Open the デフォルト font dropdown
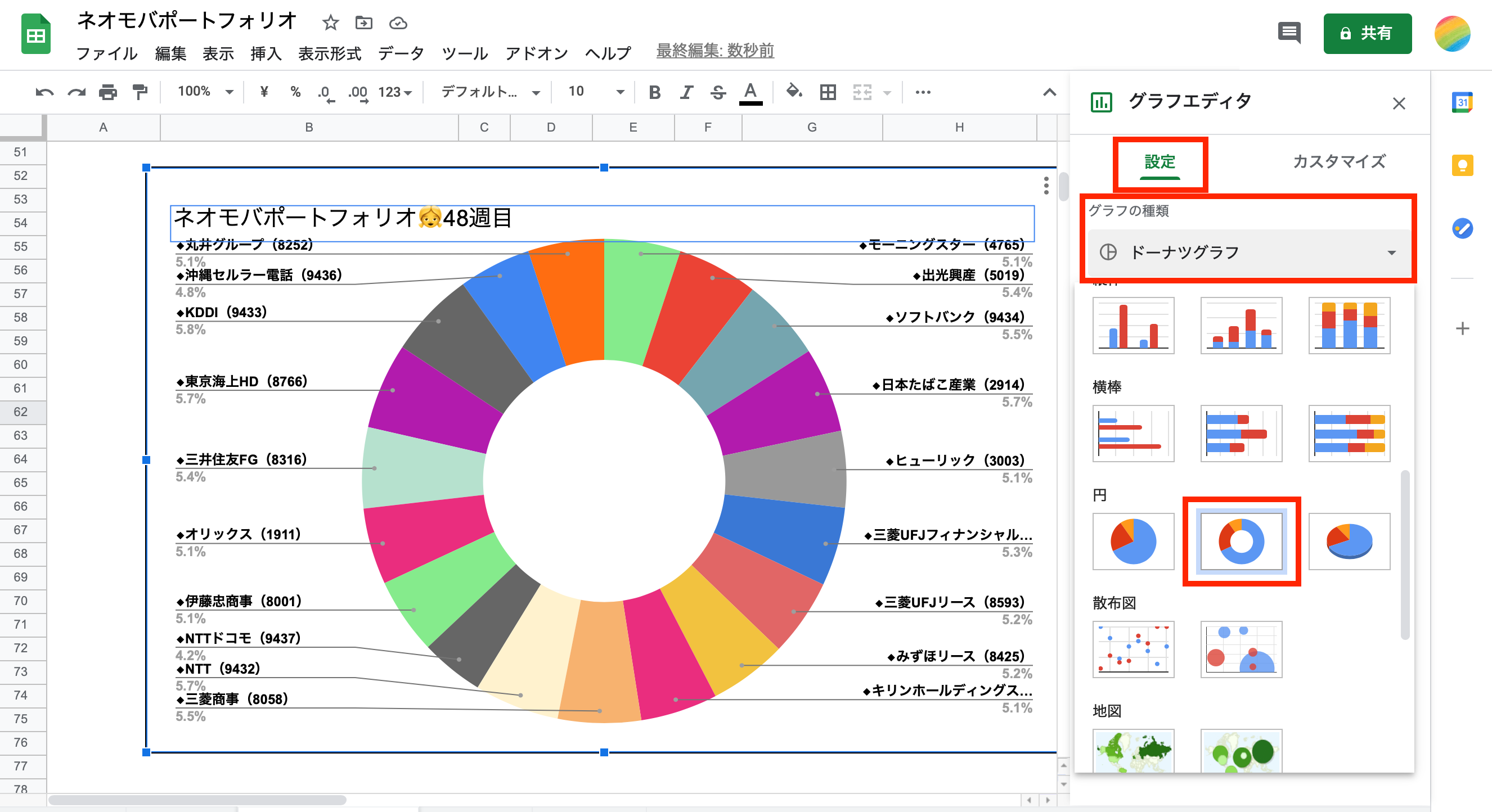The height and width of the screenshot is (812, 1492). click(490, 92)
